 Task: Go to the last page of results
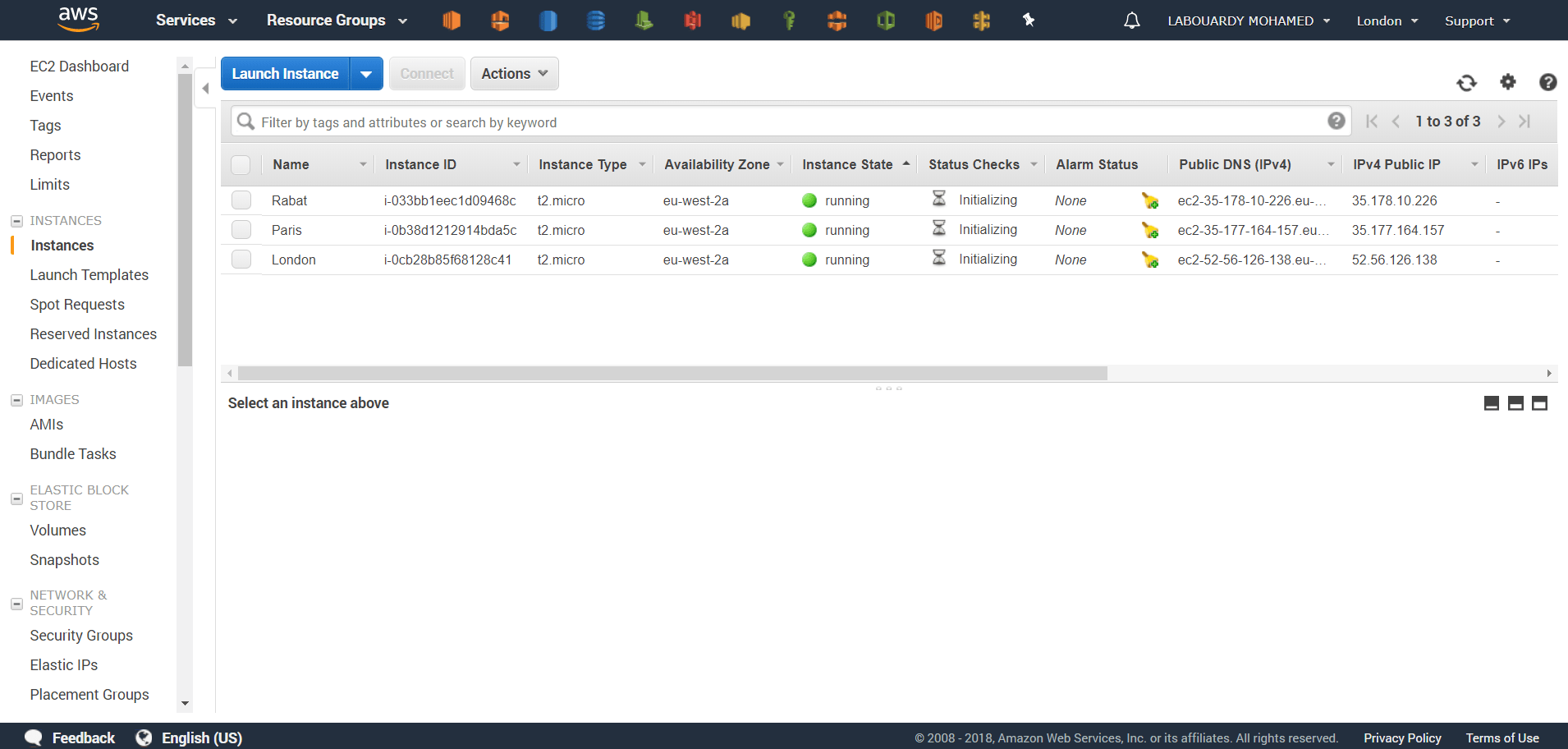click(1524, 122)
